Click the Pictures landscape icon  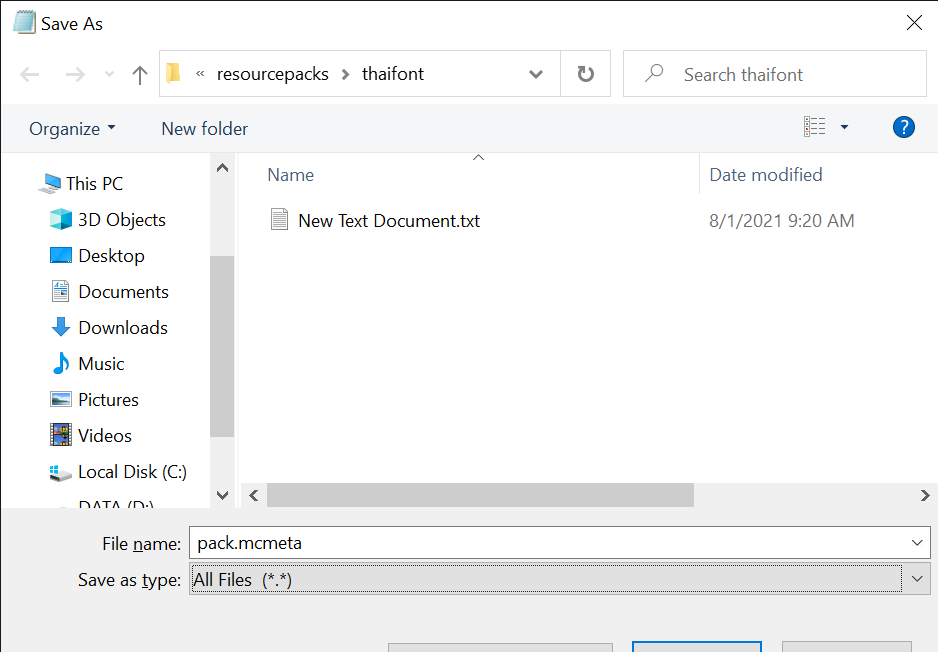click(60, 399)
